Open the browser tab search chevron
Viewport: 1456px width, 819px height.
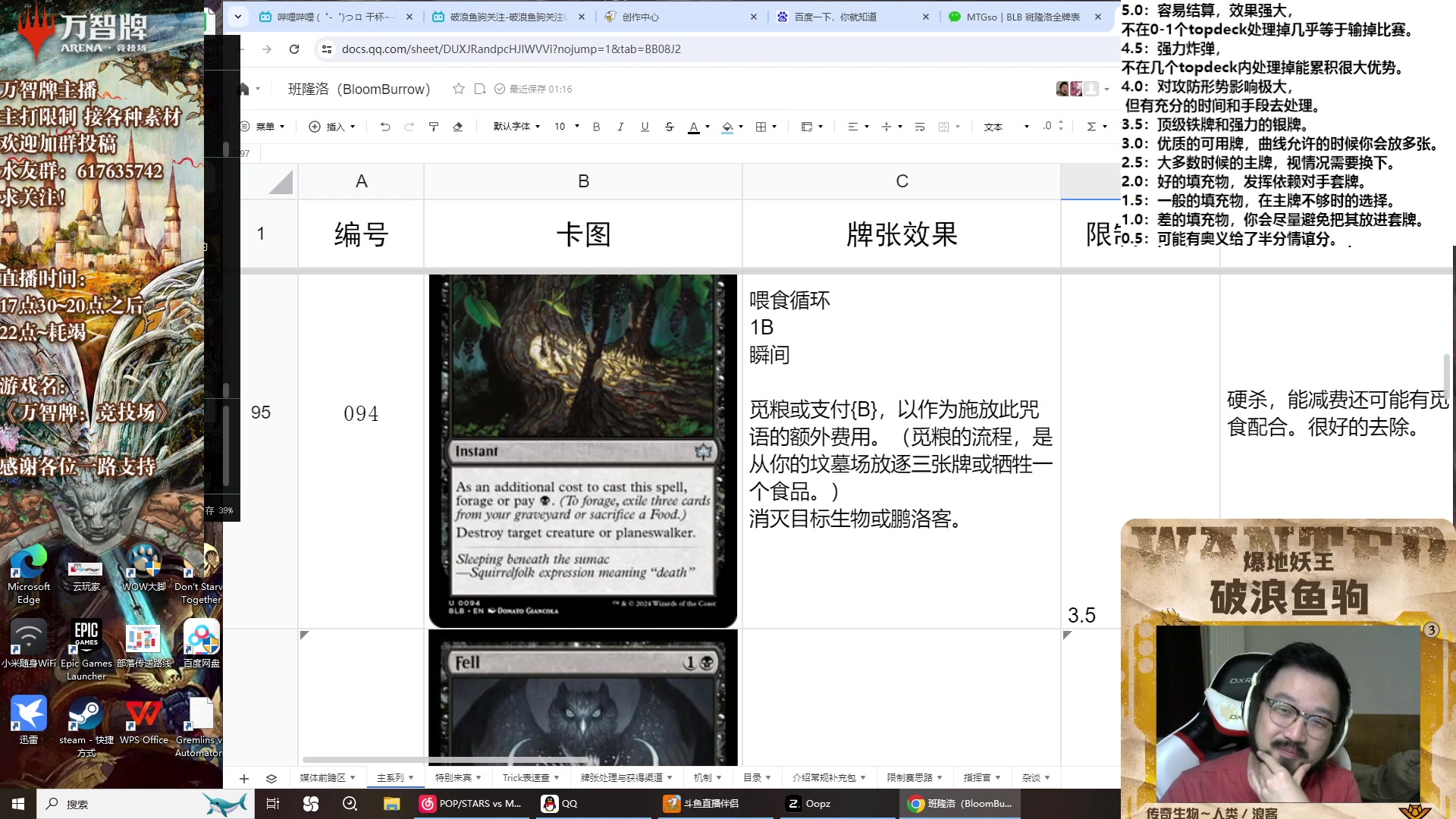click(x=238, y=17)
